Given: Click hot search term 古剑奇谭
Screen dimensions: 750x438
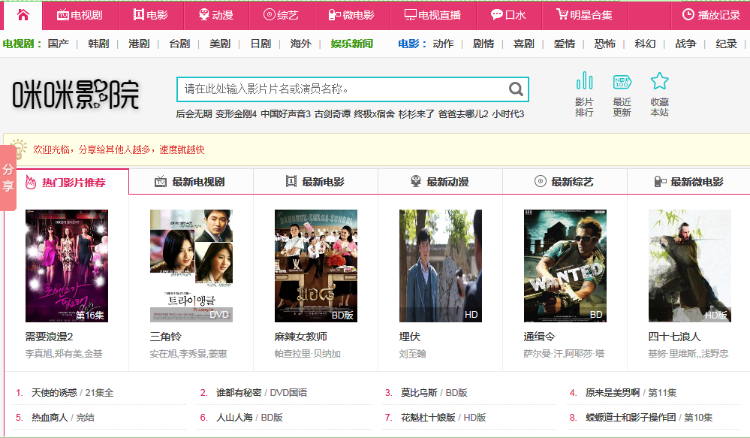Looking at the screenshot, I should click(x=332, y=114).
